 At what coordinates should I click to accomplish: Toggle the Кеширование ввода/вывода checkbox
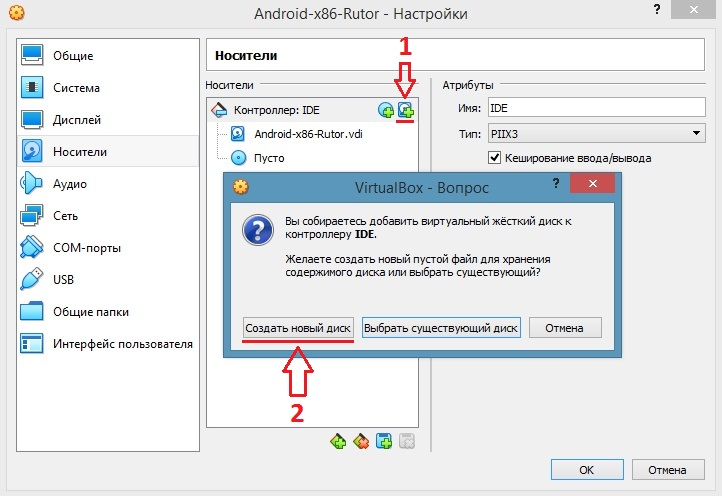pyautogui.click(x=494, y=158)
